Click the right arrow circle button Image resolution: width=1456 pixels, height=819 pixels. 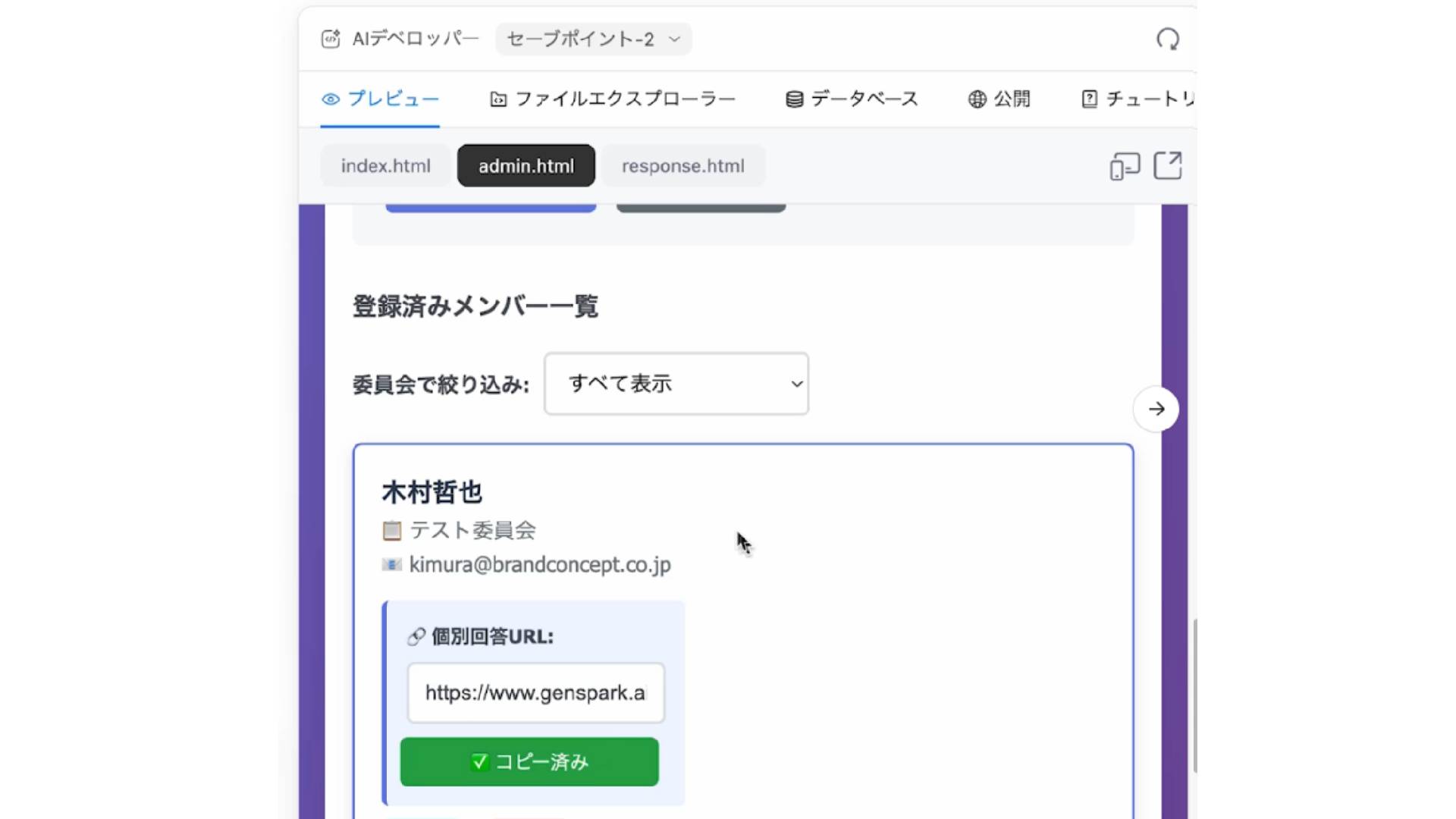click(x=1156, y=409)
